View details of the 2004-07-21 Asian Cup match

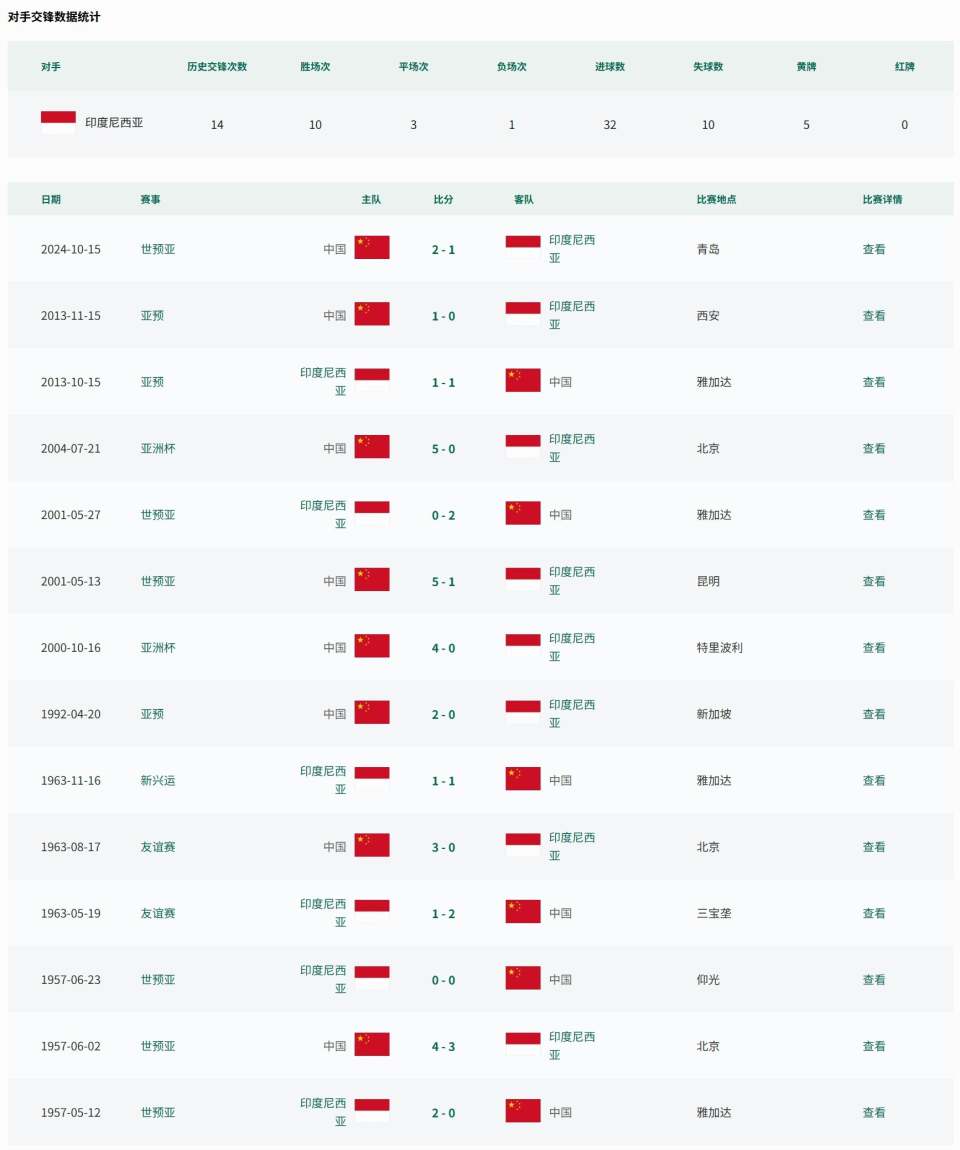[874, 448]
